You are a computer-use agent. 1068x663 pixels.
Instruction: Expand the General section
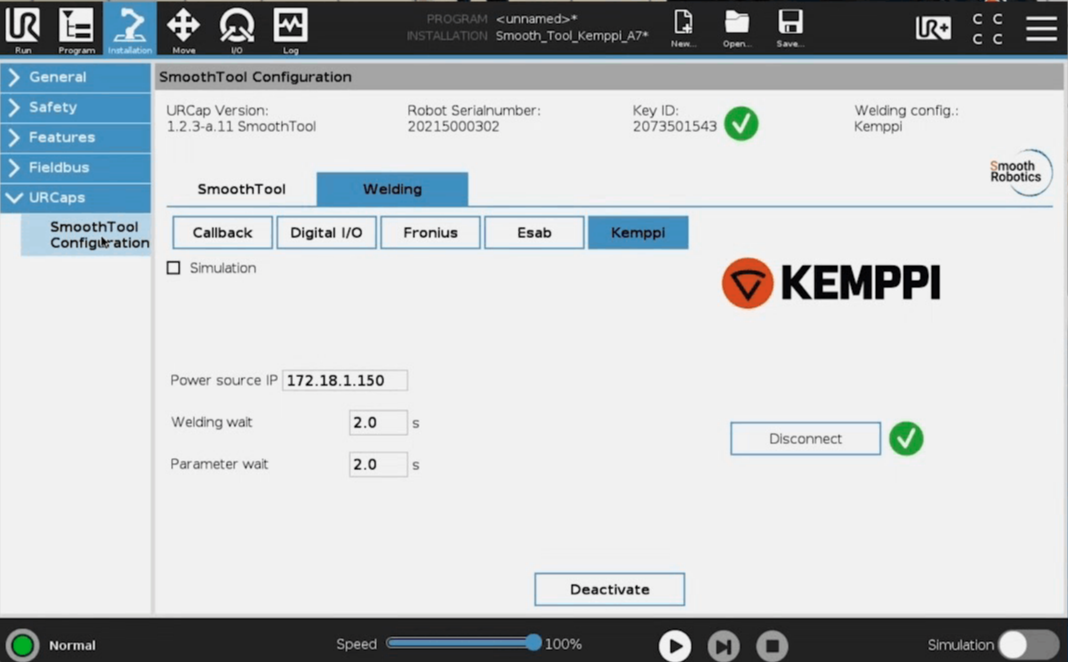click(76, 77)
